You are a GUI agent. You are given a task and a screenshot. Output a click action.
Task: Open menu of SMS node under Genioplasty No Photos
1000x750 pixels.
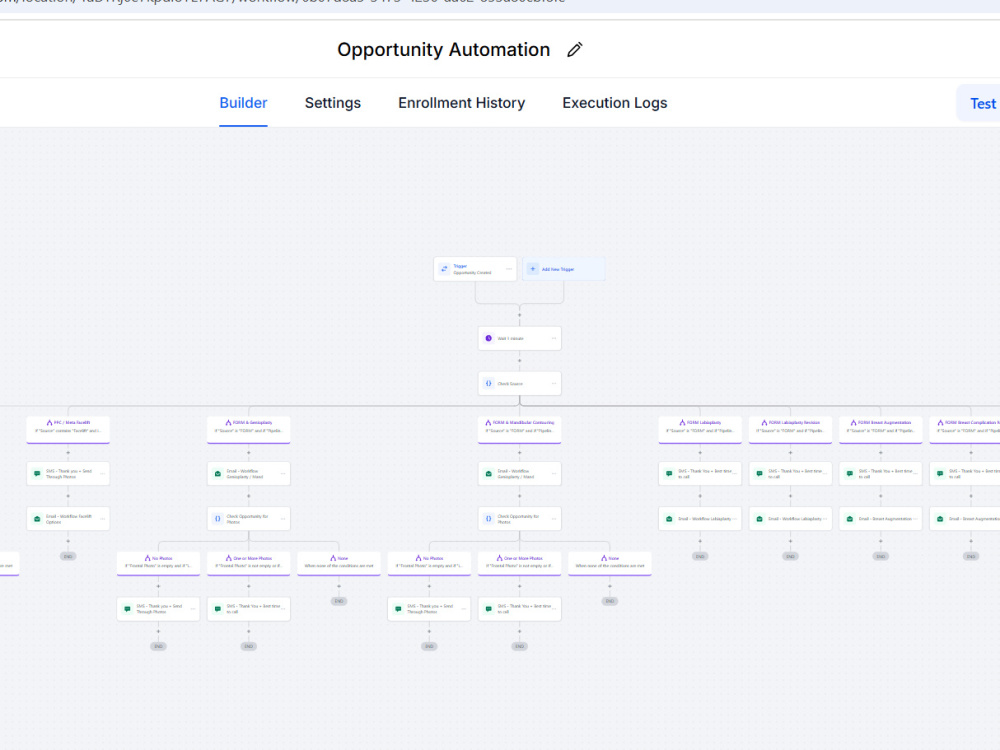[x=193, y=609]
